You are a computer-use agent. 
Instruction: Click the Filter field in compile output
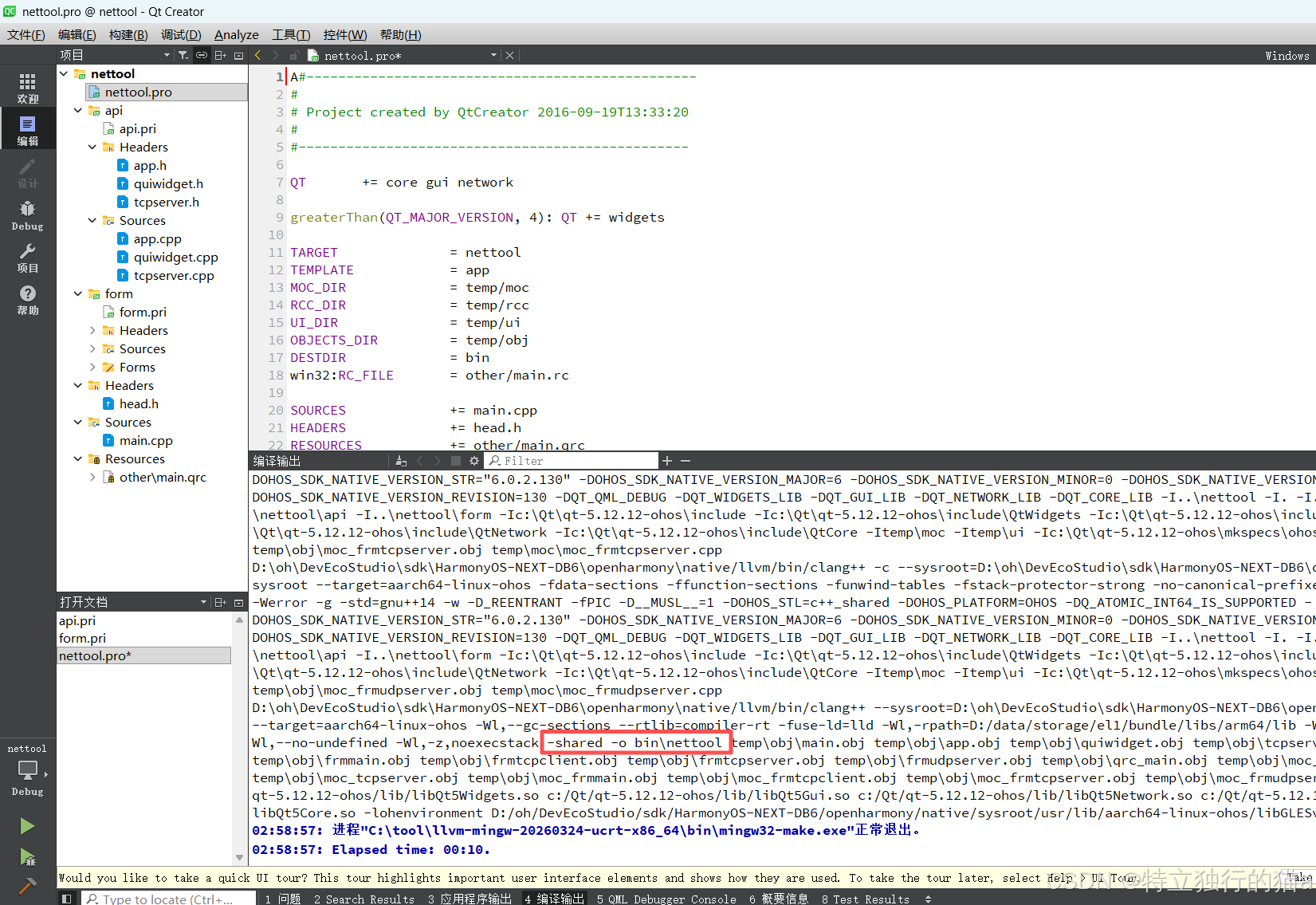[572, 461]
